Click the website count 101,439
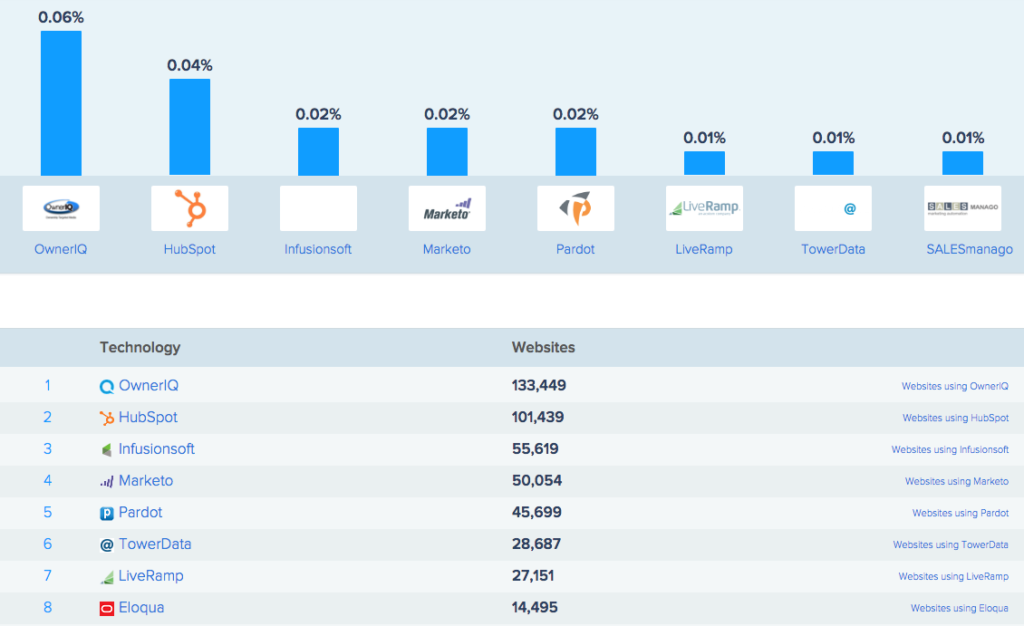 coord(537,417)
